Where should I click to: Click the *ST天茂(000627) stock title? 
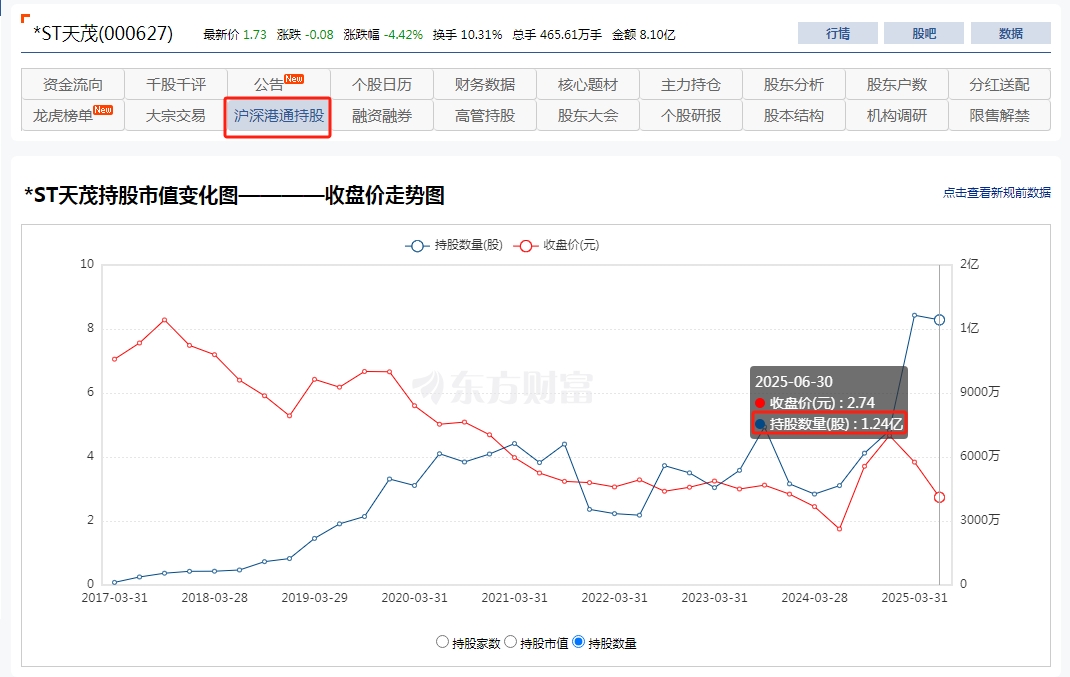click(x=103, y=33)
